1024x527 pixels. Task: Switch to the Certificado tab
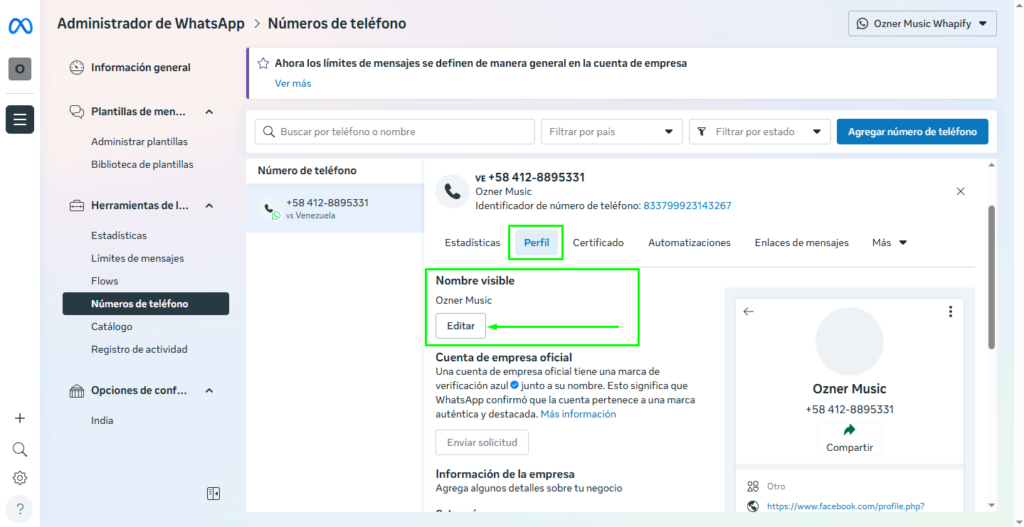[x=598, y=243]
